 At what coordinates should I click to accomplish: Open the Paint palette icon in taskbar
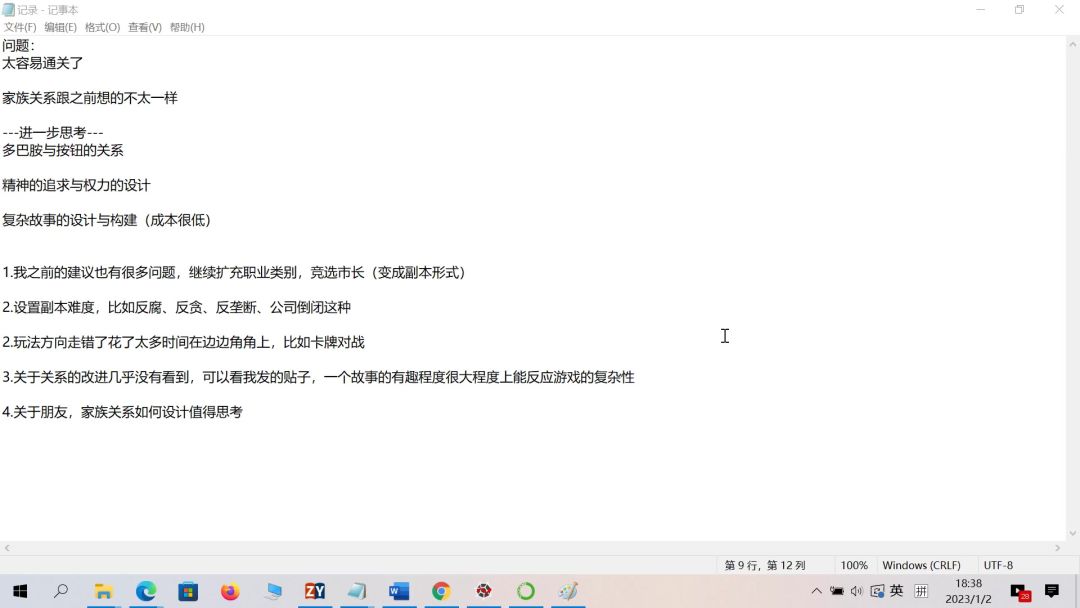[x=568, y=591]
